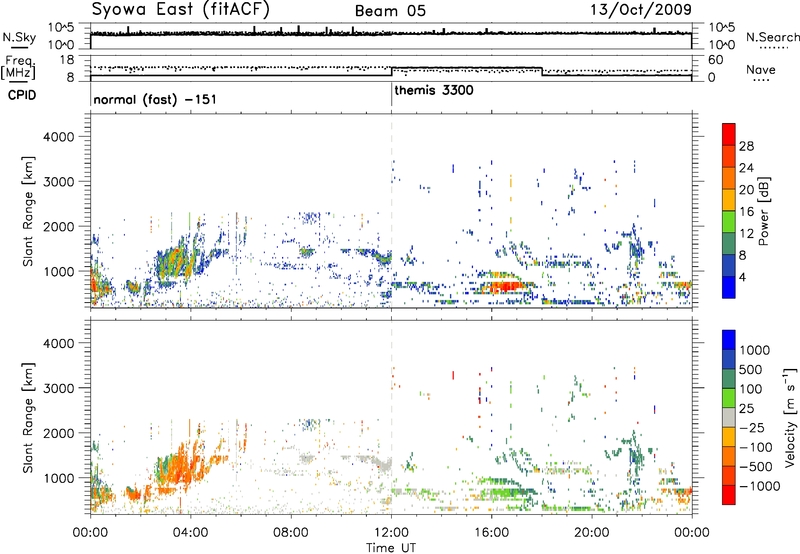Click the 'Nave' legend label
The width and height of the screenshot is (800, 554).
tap(761, 69)
